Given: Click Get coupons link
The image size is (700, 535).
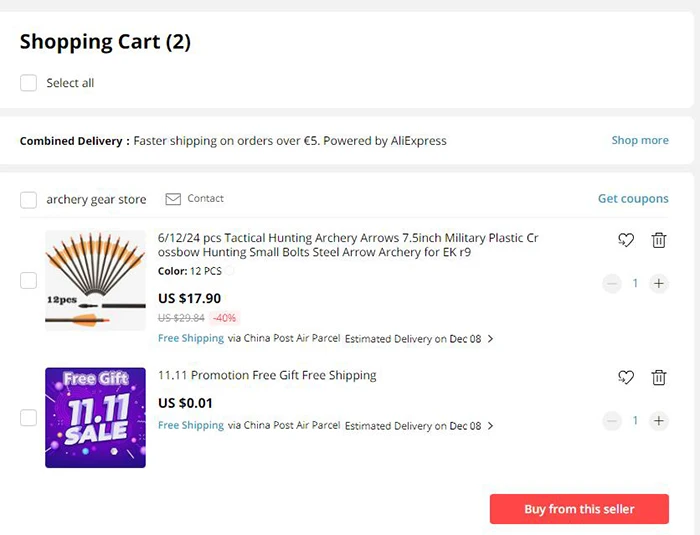Looking at the screenshot, I should tap(632, 199).
